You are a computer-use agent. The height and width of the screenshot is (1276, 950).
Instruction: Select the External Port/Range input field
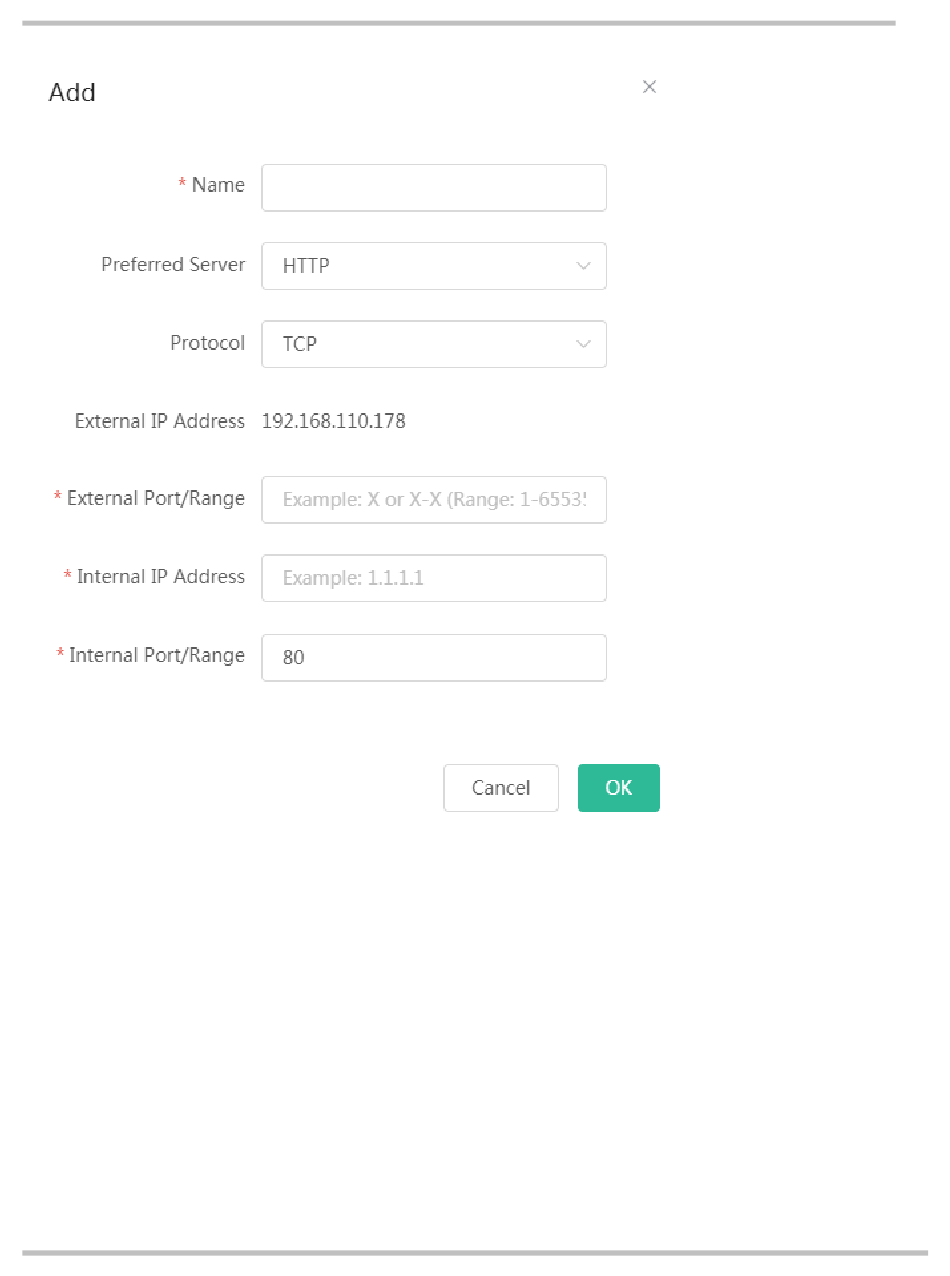434,500
